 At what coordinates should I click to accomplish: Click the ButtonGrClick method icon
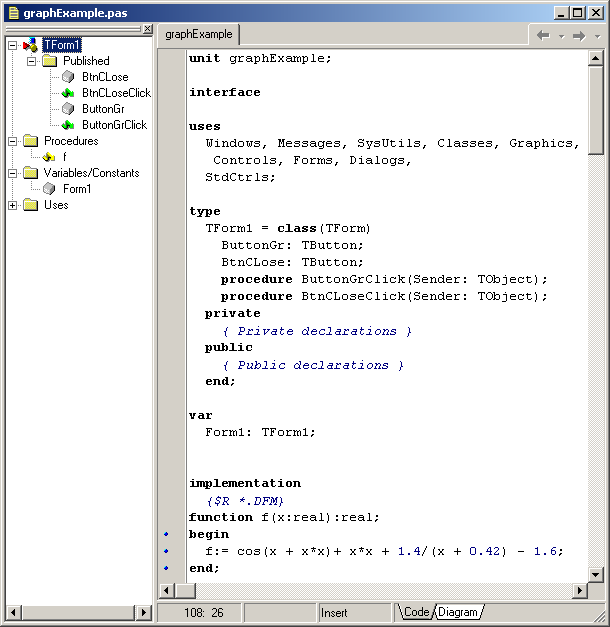click(x=68, y=125)
